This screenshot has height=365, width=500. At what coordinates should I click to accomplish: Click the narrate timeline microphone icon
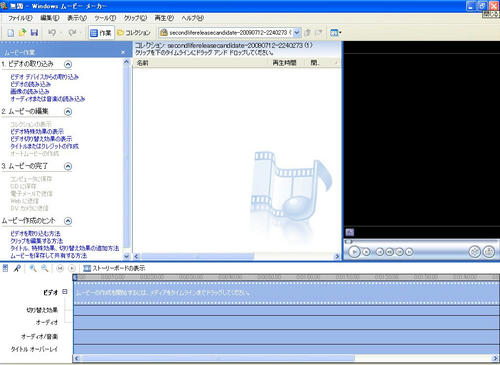17,268
